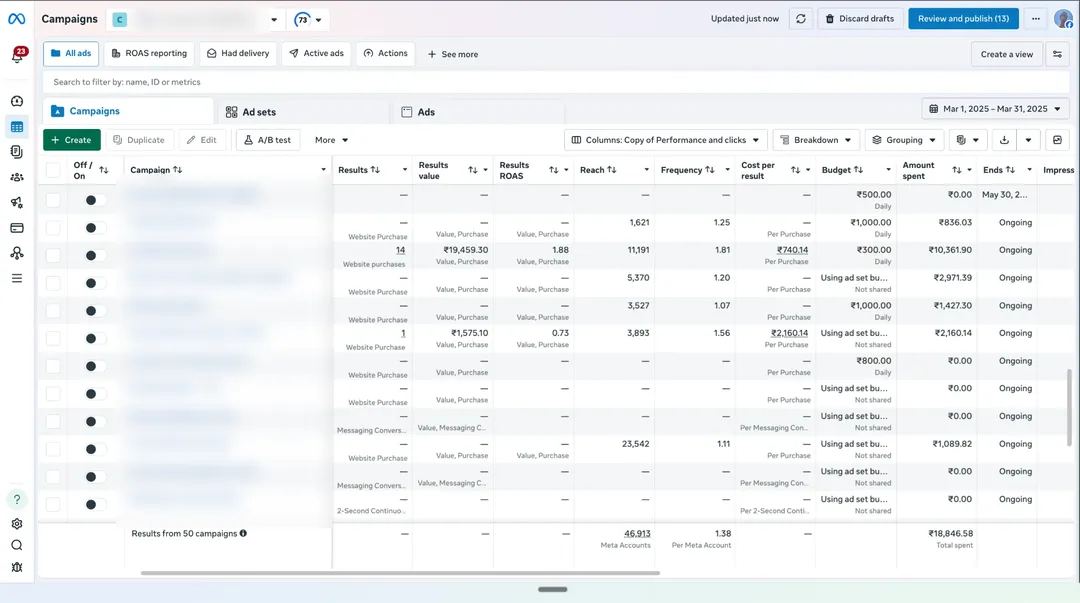The image size is (1080, 603).
Task: Open the profile avatar menu
Action: [x=1063, y=19]
